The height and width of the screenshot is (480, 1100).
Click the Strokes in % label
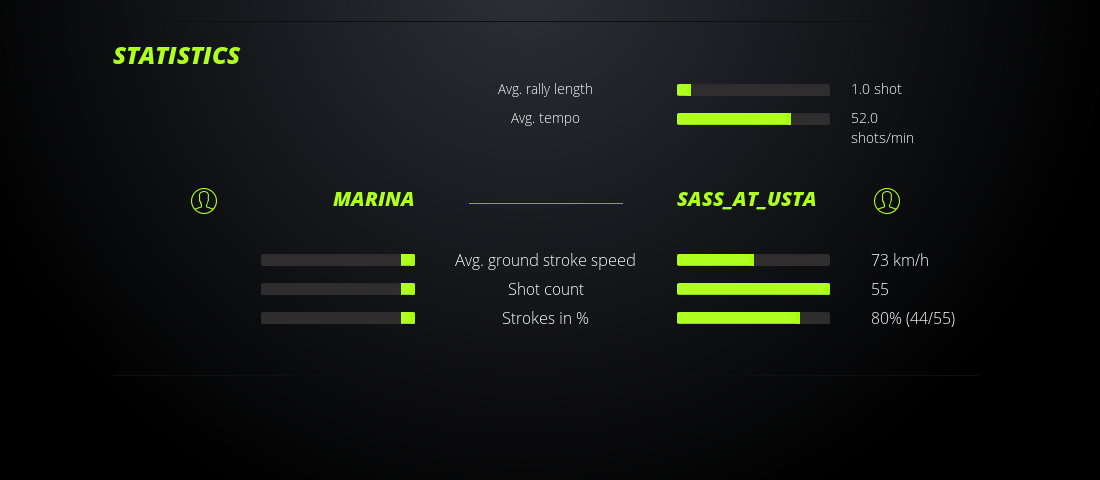click(545, 318)
